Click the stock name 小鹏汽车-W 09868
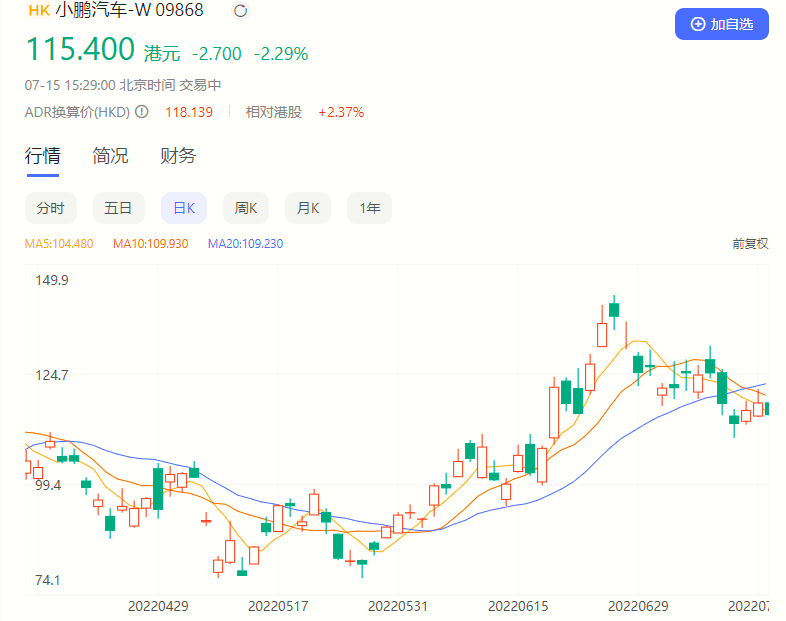Image resolution: width=786 pixels, height=621 pixels. (x=129, y=10)
